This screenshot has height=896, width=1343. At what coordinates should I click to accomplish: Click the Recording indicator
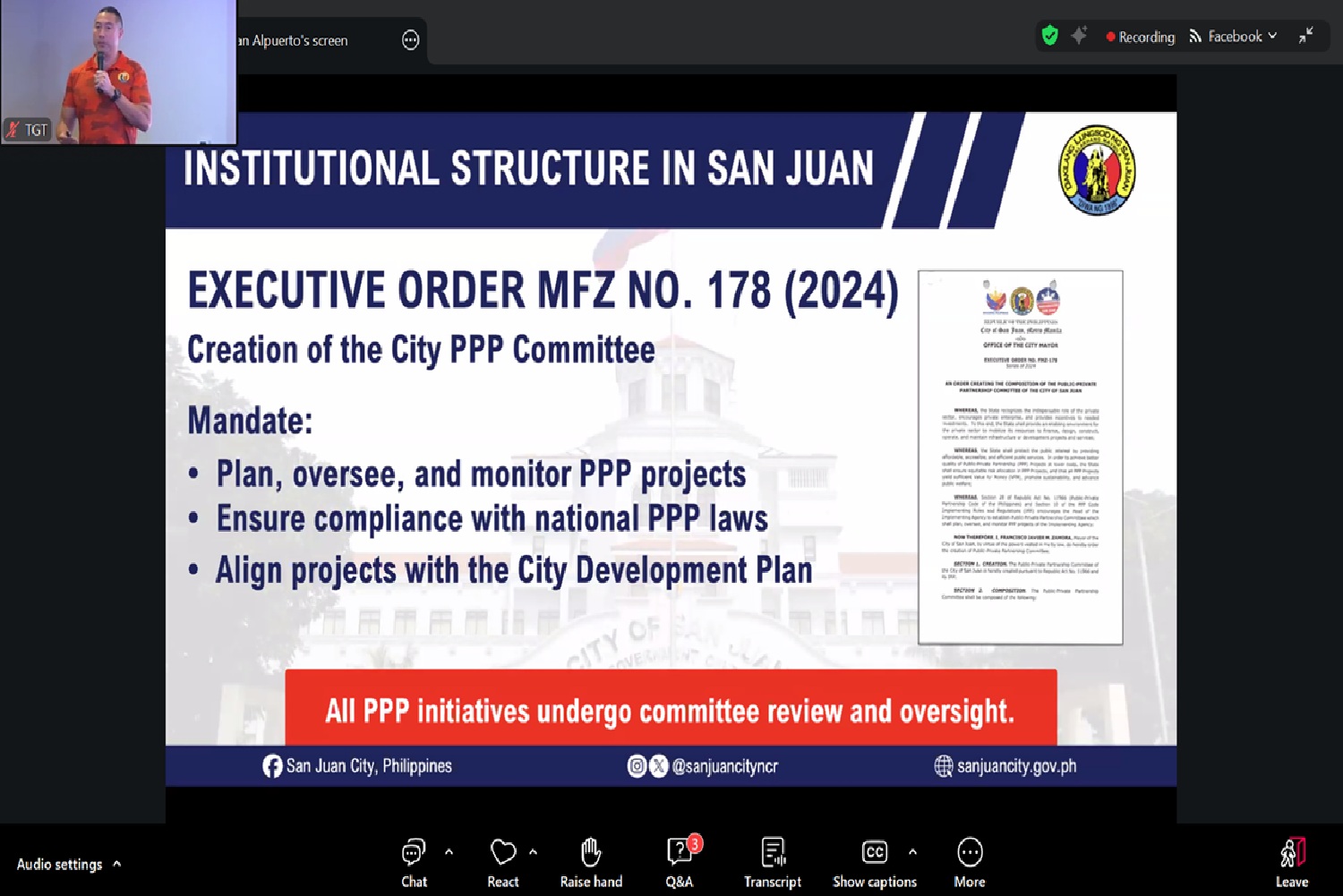pyautogui.click(x=1140, y=37)
